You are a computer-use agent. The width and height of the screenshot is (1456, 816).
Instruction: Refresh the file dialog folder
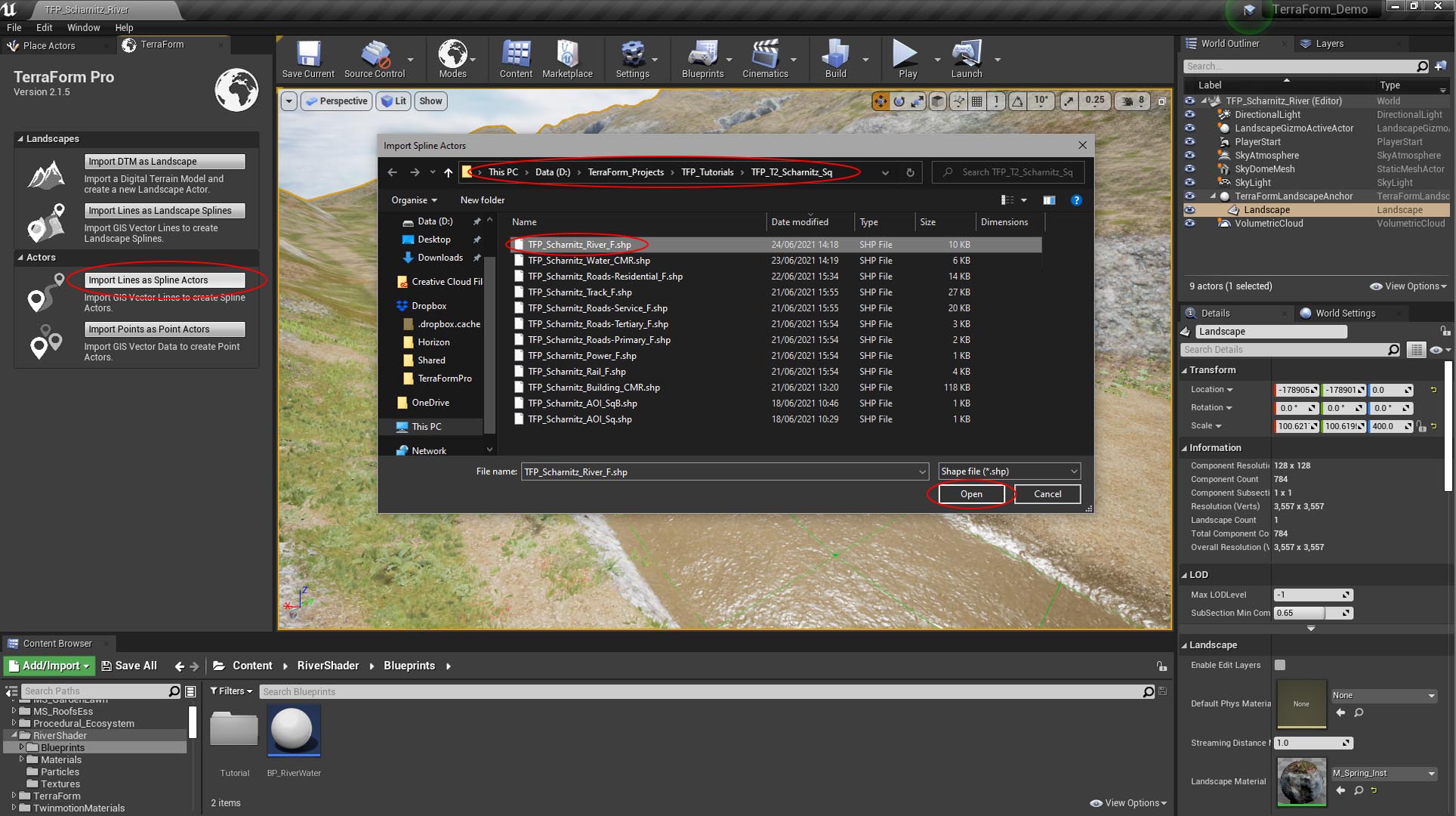(910, 172)
